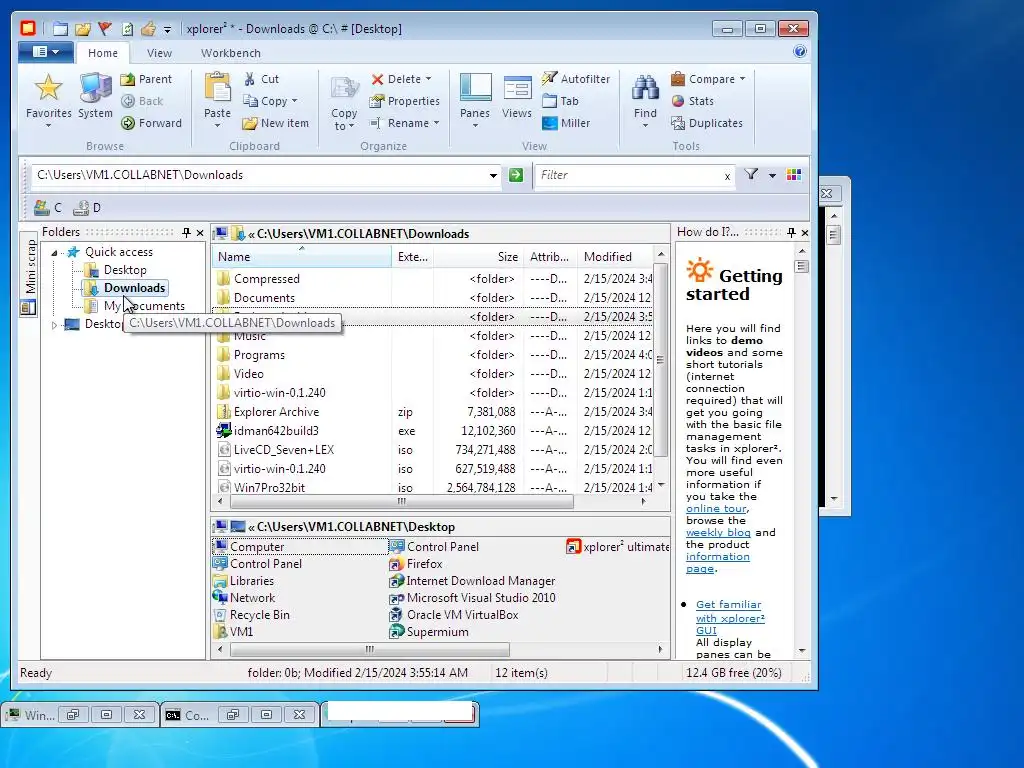The width and height of the screenshot is (1024, 768).
Task: Click the green Go arrow button
Action: [516, 175]
